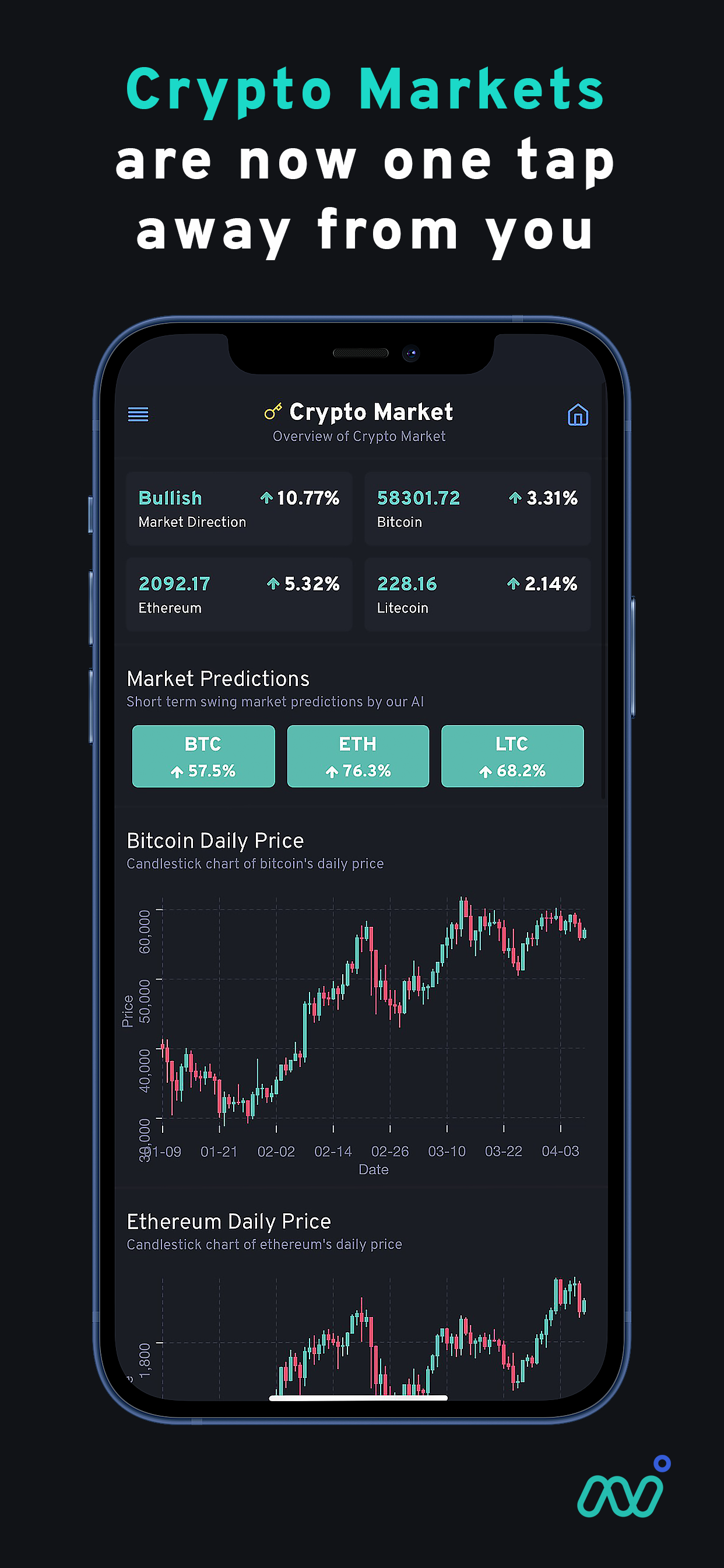Click the up arrow next to 3.31%
Screen dimensions: 724x1568
click(515, 498)
